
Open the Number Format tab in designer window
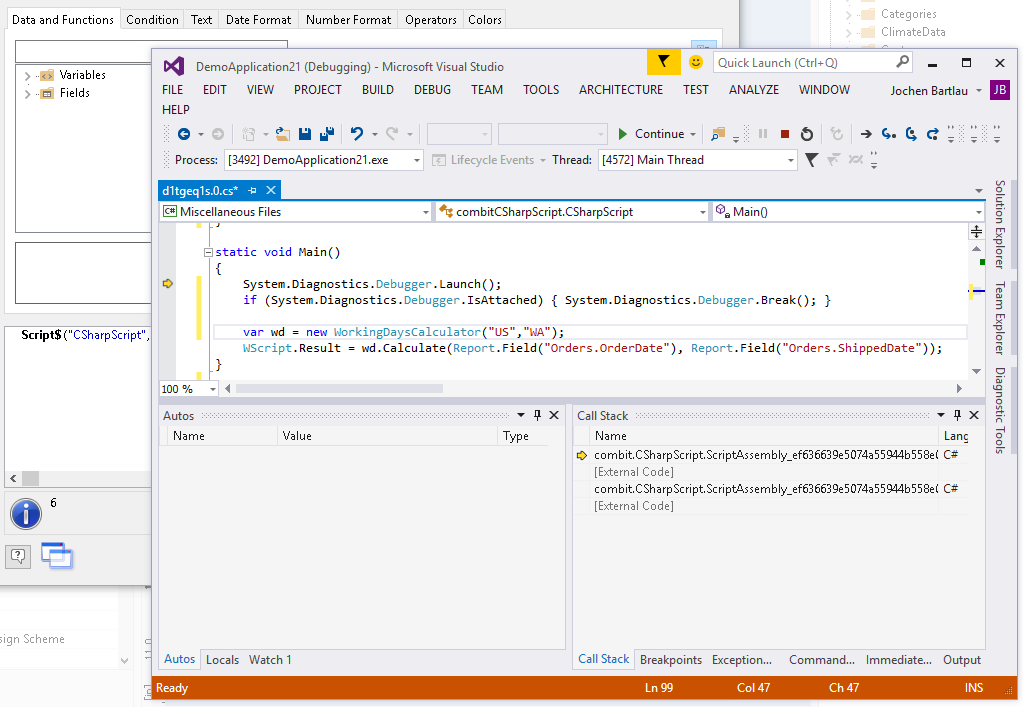point(348,20)
